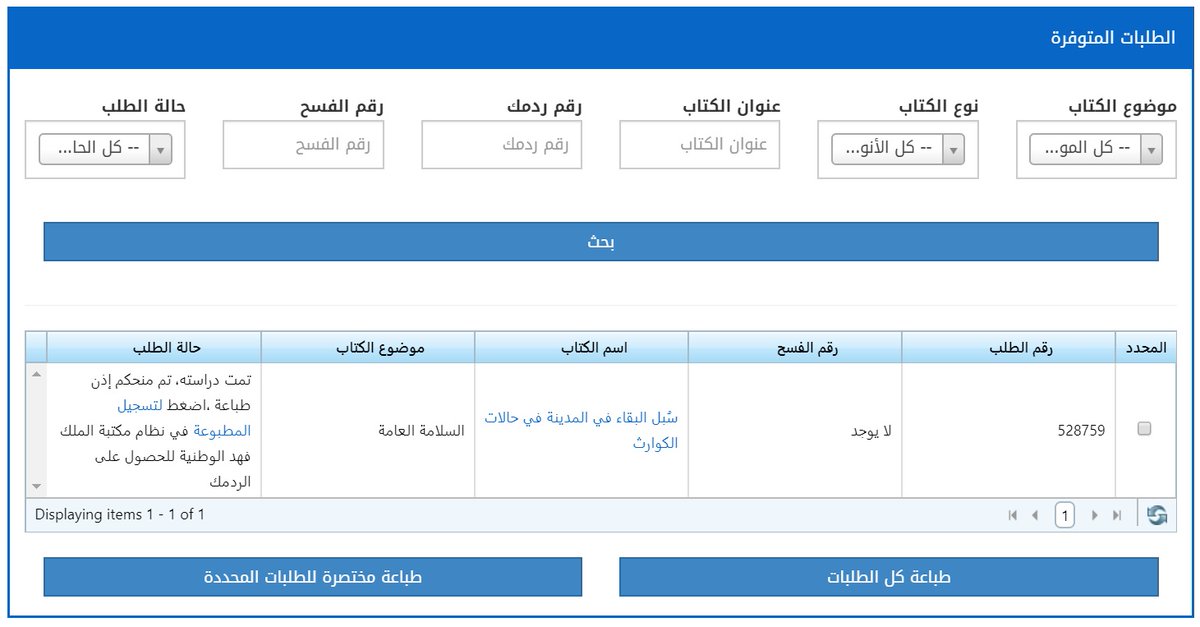Select the السلامة العامة subject cell
Screen dimensions: 1200x627
pyautogui.click(x=368, y=431)
